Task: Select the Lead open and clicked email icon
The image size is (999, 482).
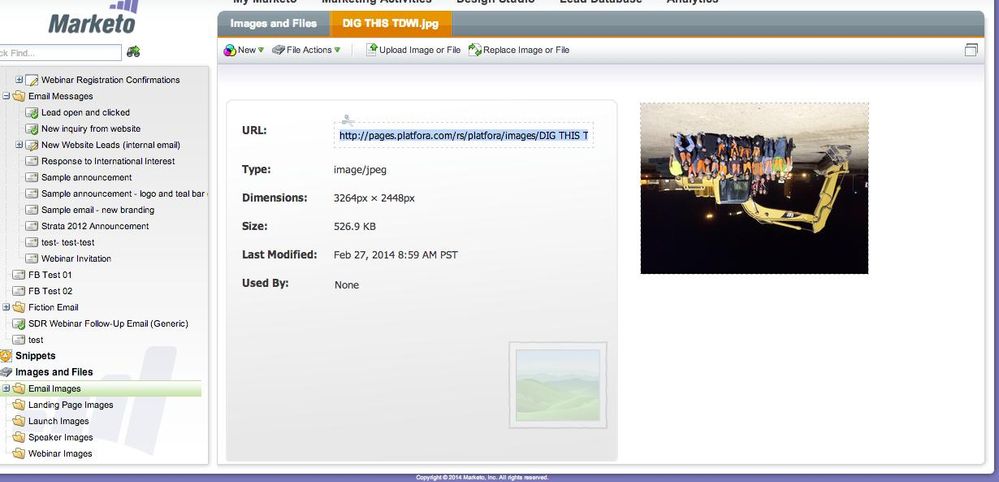Action: click(x=32, y=113)
